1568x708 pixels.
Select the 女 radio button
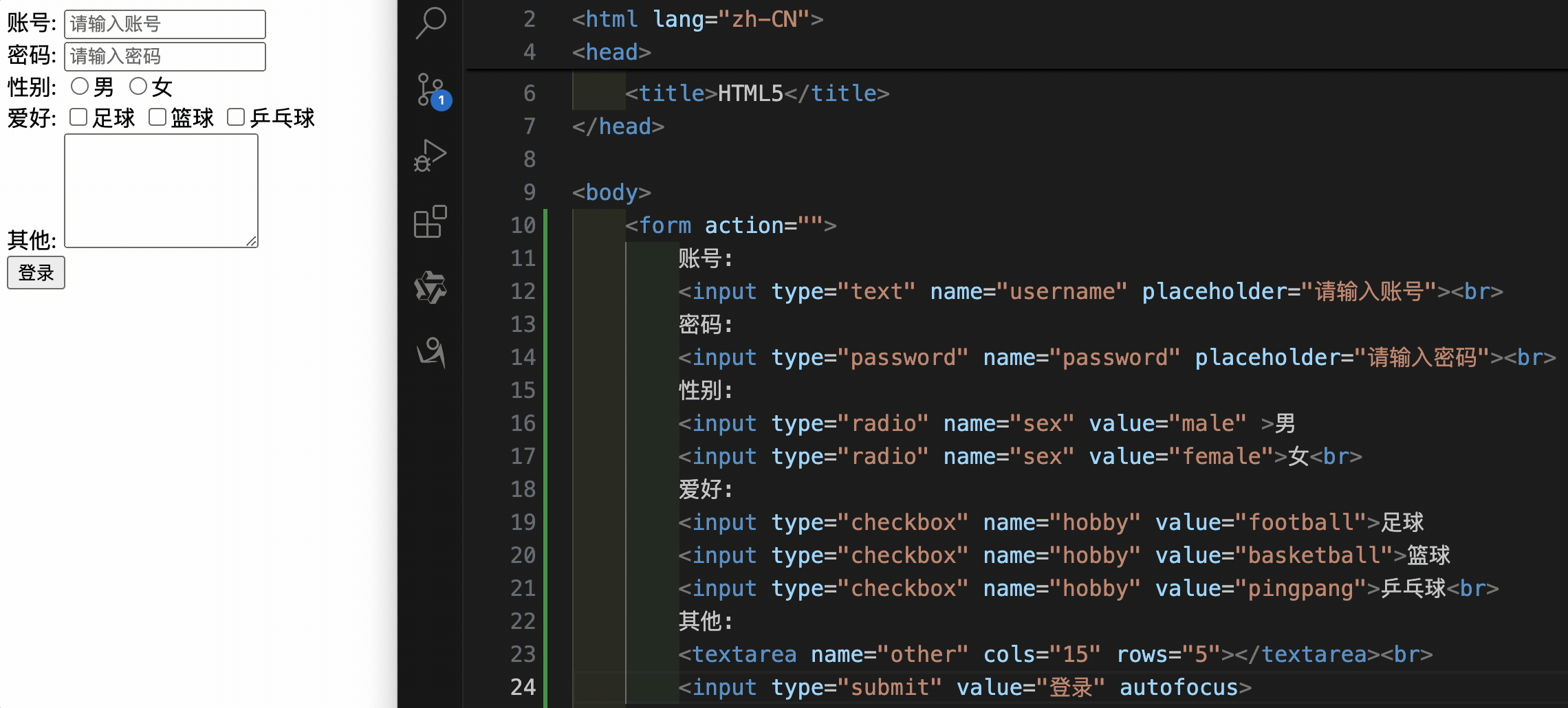(x=138, y=86)
